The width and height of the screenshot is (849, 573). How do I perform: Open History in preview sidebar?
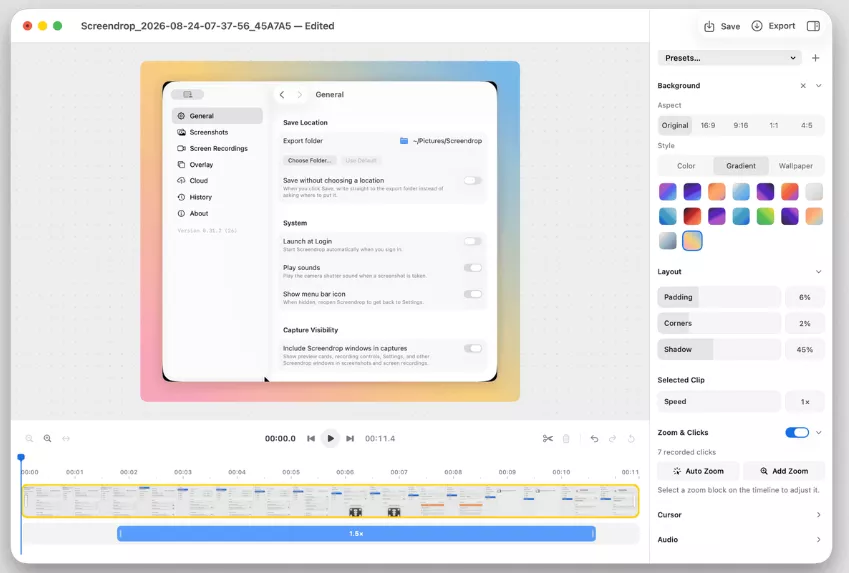click(x=217, y=197)
